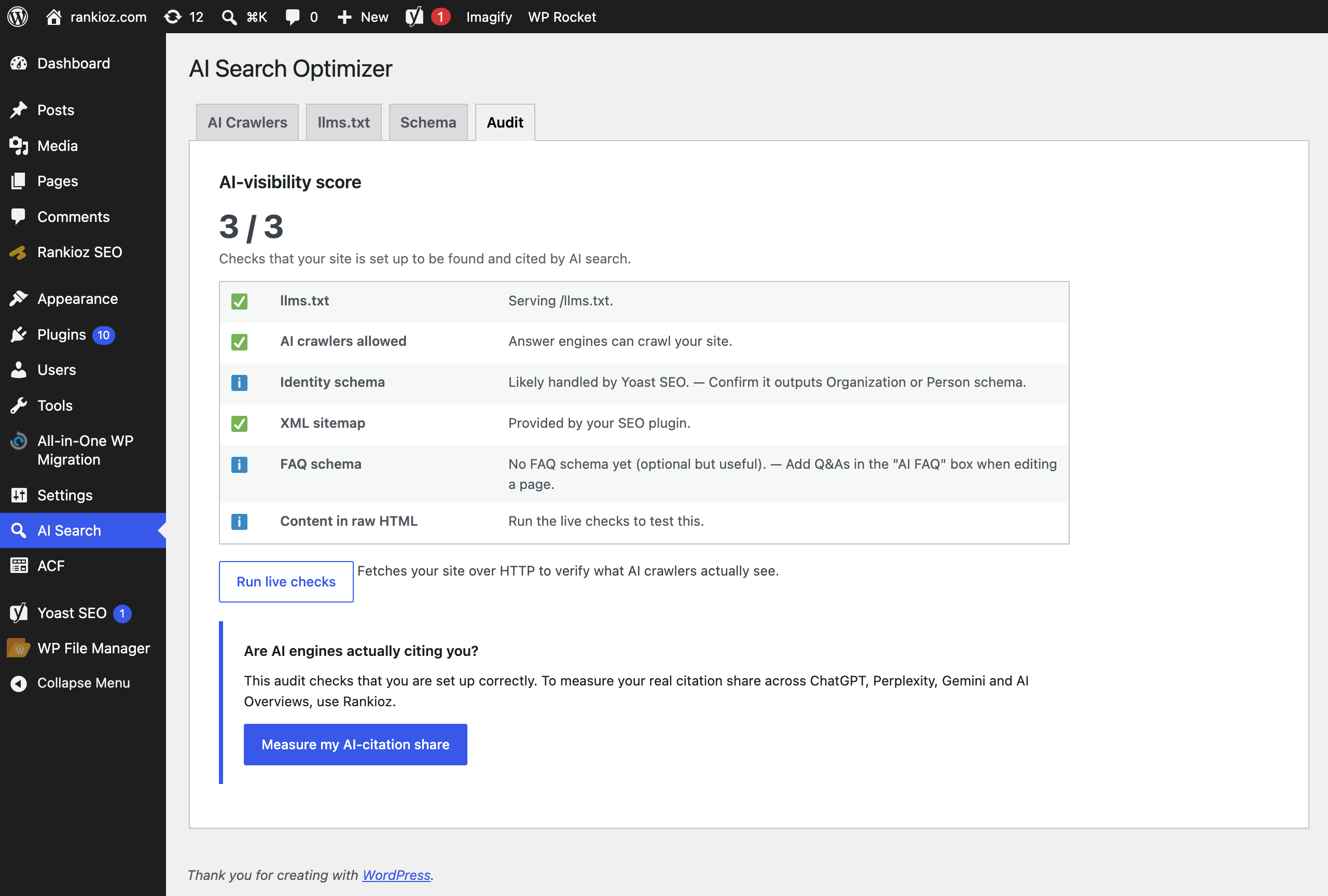Click the Rankioz SEO logo icon
Image resolution: width=1328 pixels, height=896 pixels.
[x=18, y=253]
